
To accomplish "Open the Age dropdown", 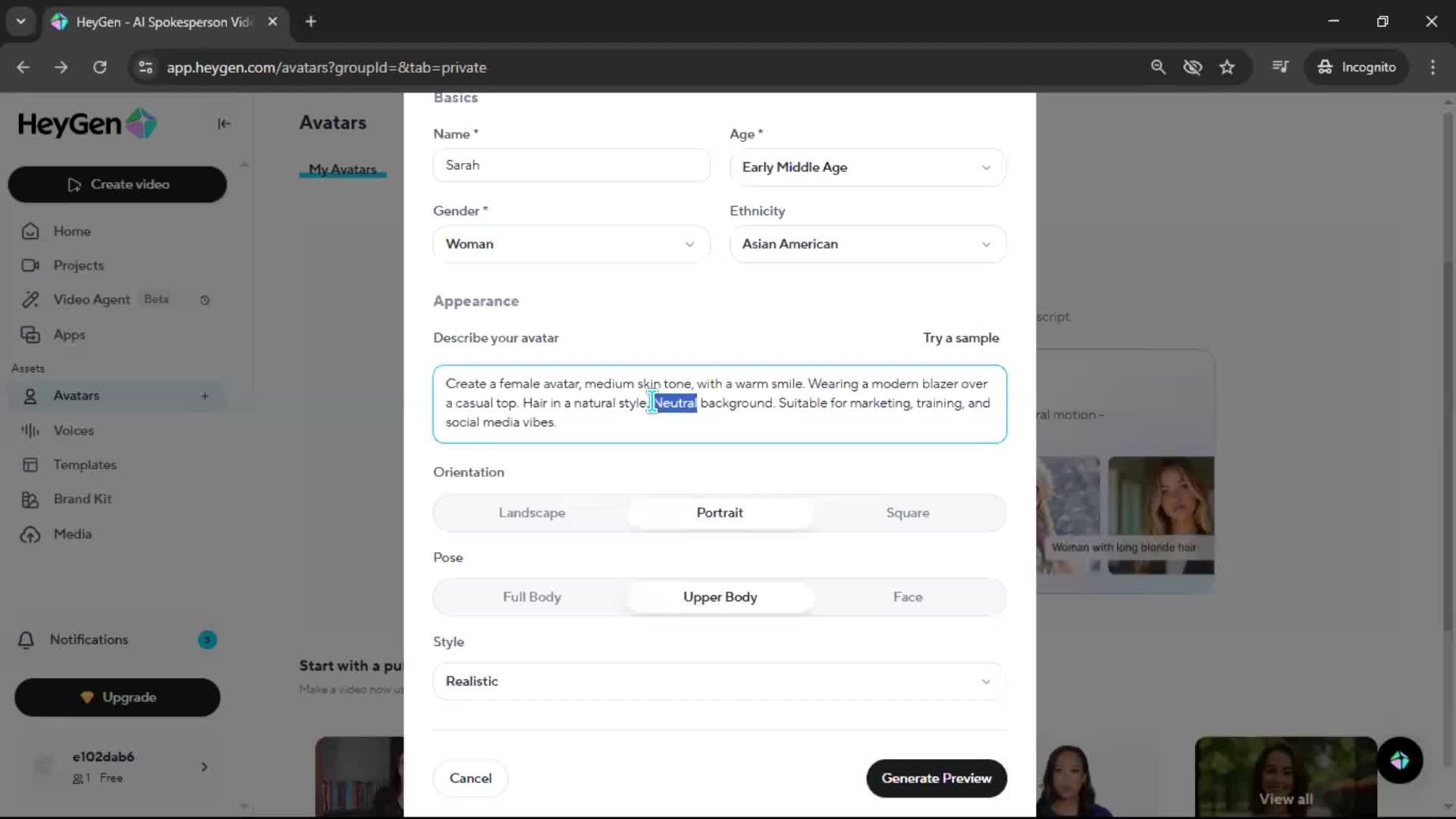I will pyautogui.click(x=868, y=167).
